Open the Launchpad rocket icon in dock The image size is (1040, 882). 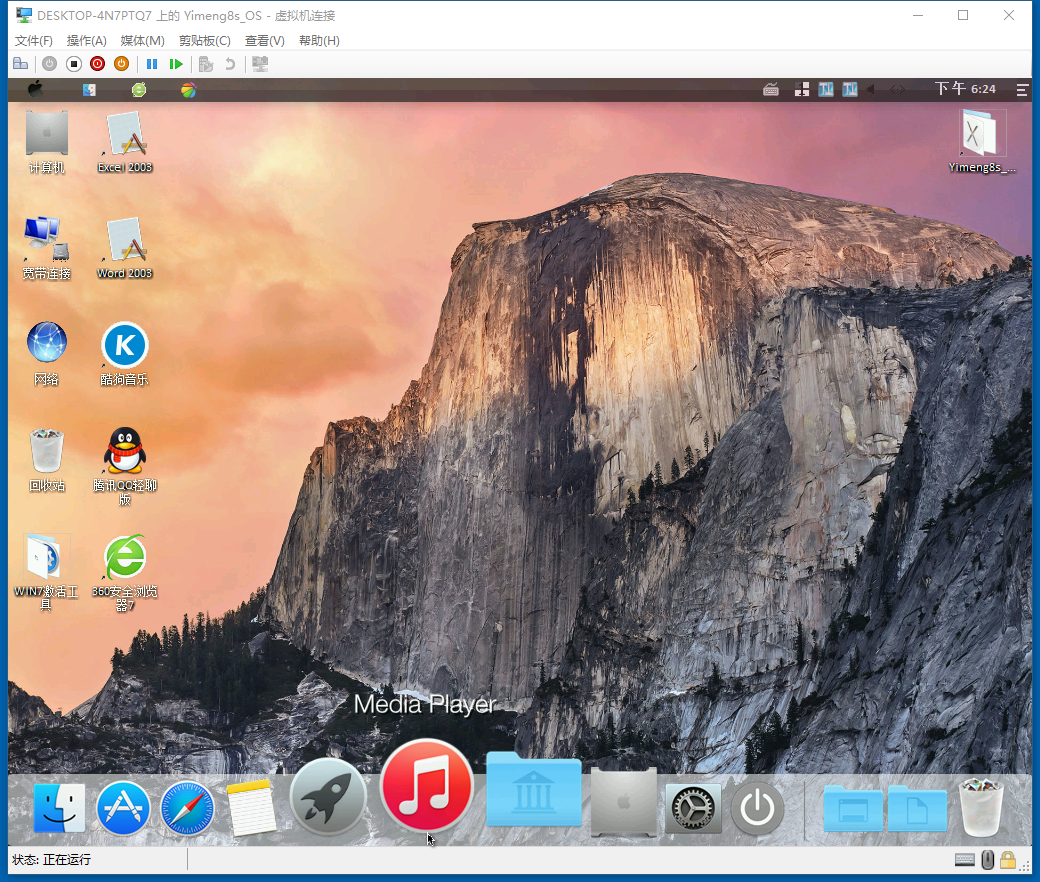[328, 798]
